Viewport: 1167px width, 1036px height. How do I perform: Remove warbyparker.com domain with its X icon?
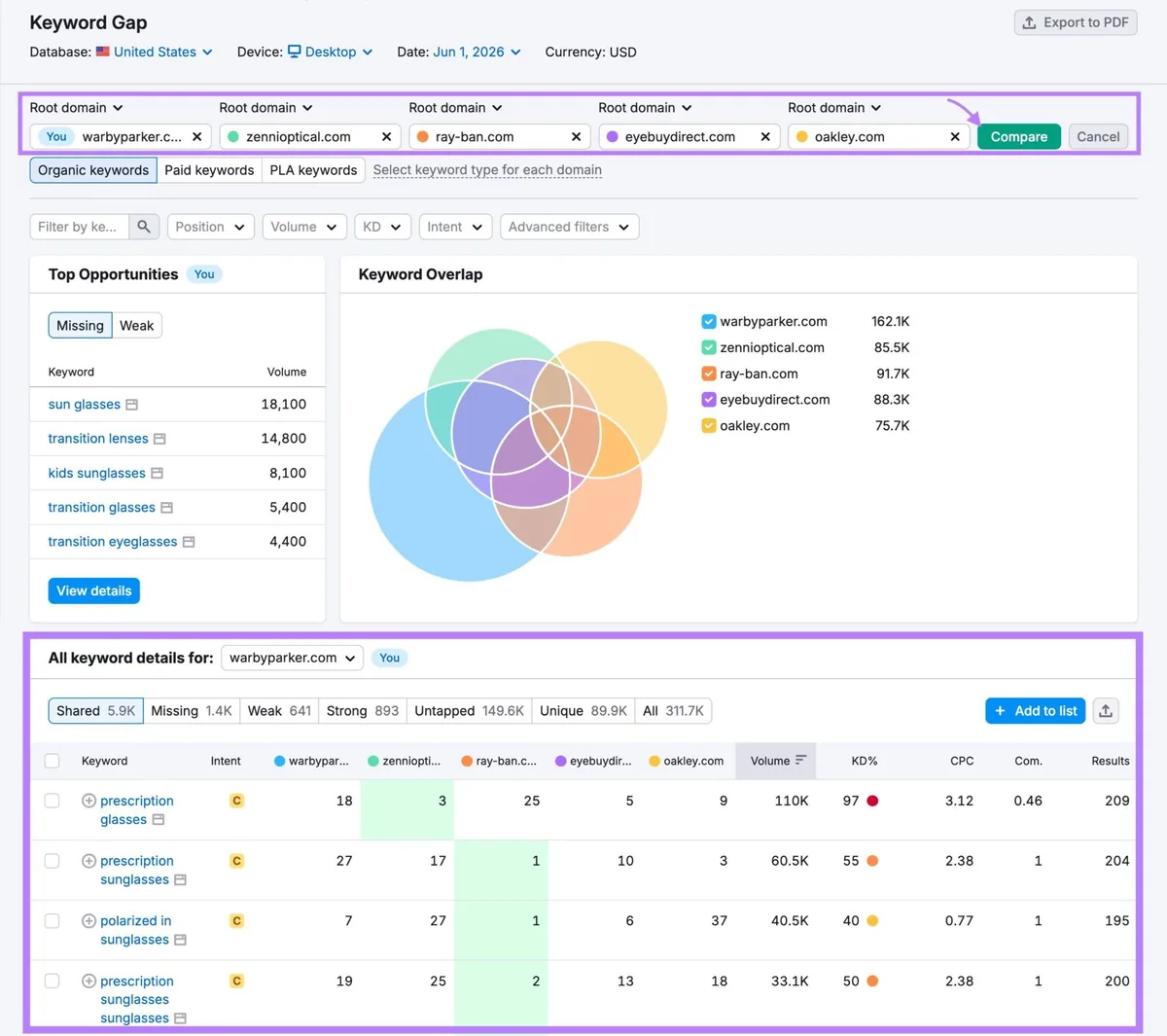pos(197,137)
